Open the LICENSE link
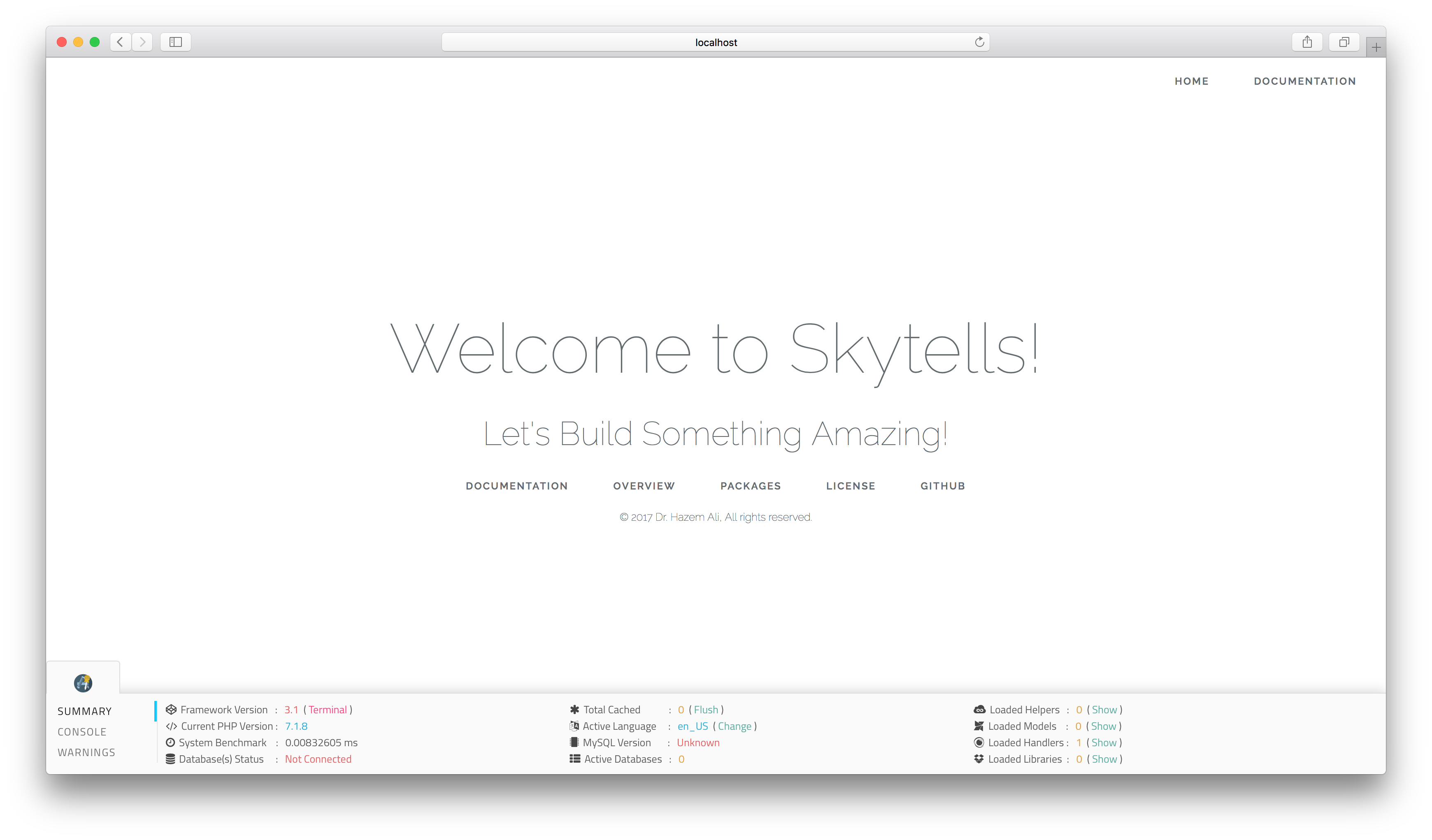Screen dimensions: 1432x840 (851, 486)
